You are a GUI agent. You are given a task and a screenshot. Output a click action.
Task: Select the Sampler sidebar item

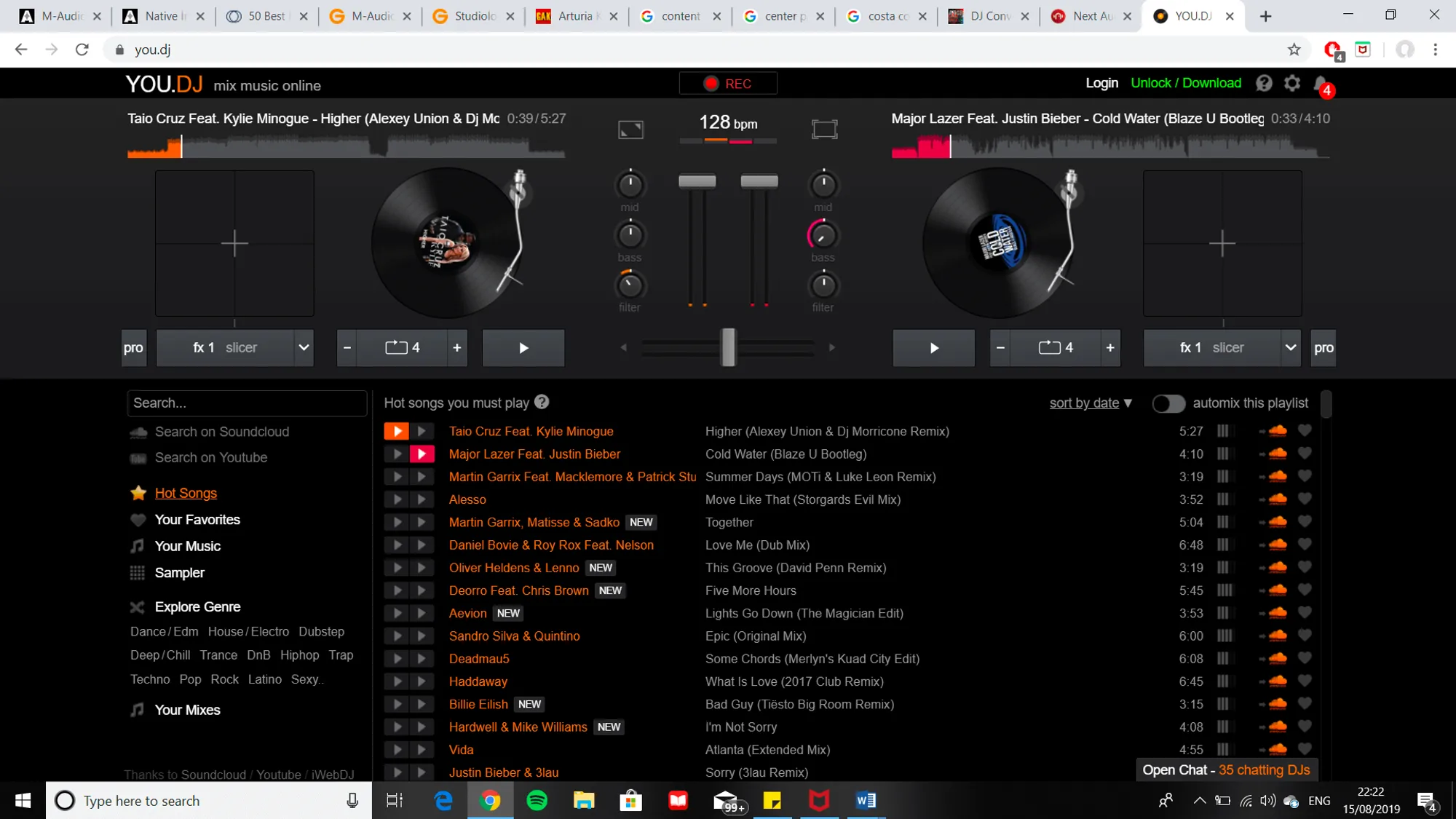coord(179,573)
